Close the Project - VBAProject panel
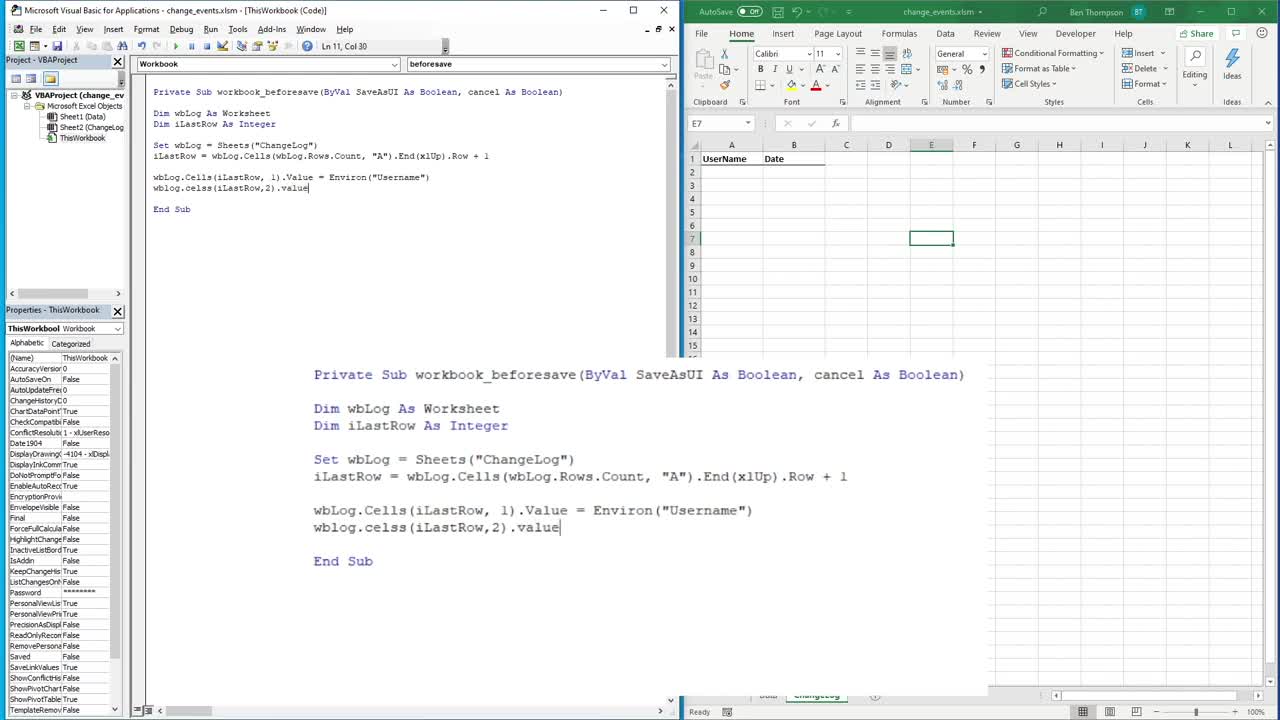Screen dimensions: 1280x720 tap(117, 61)
